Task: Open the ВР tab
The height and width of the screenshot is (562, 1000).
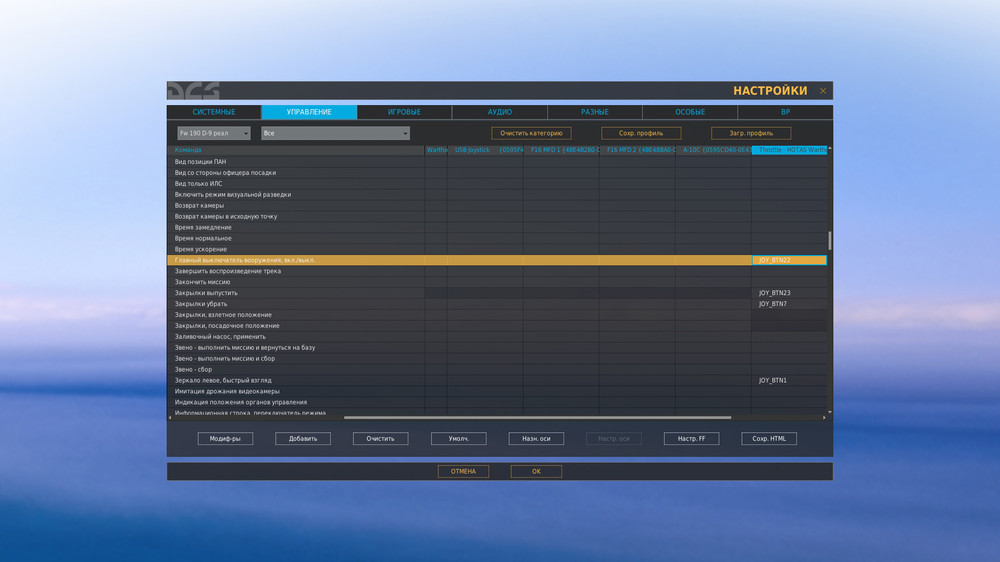Action: pyautogui.click(x=785, y=112)
